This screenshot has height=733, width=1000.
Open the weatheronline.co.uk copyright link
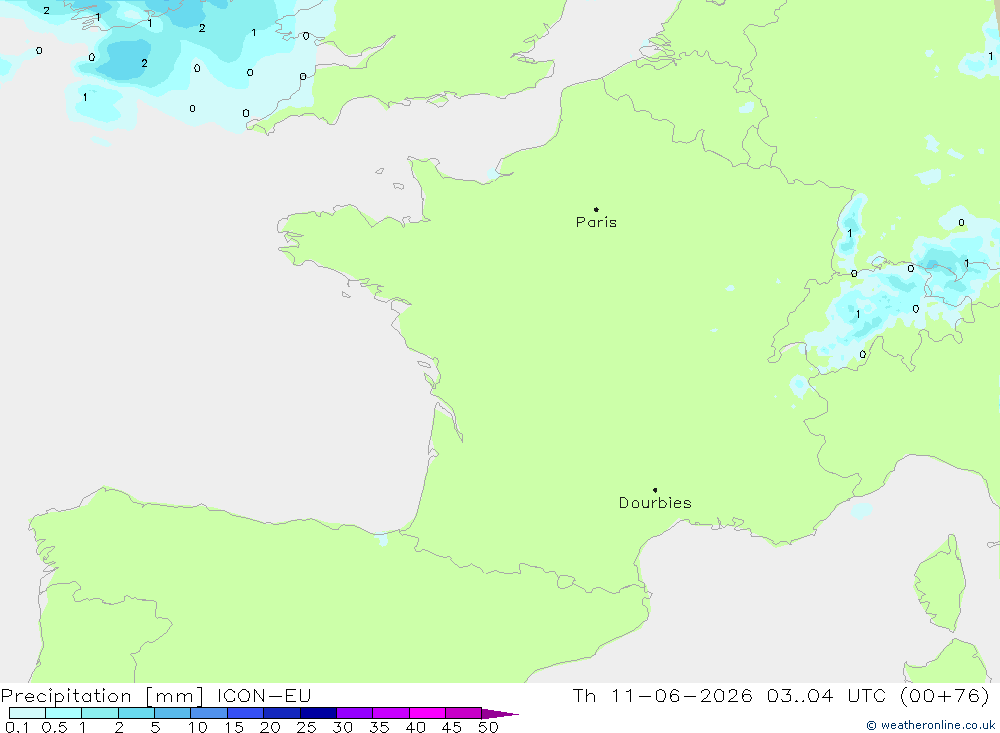[930, 725]
